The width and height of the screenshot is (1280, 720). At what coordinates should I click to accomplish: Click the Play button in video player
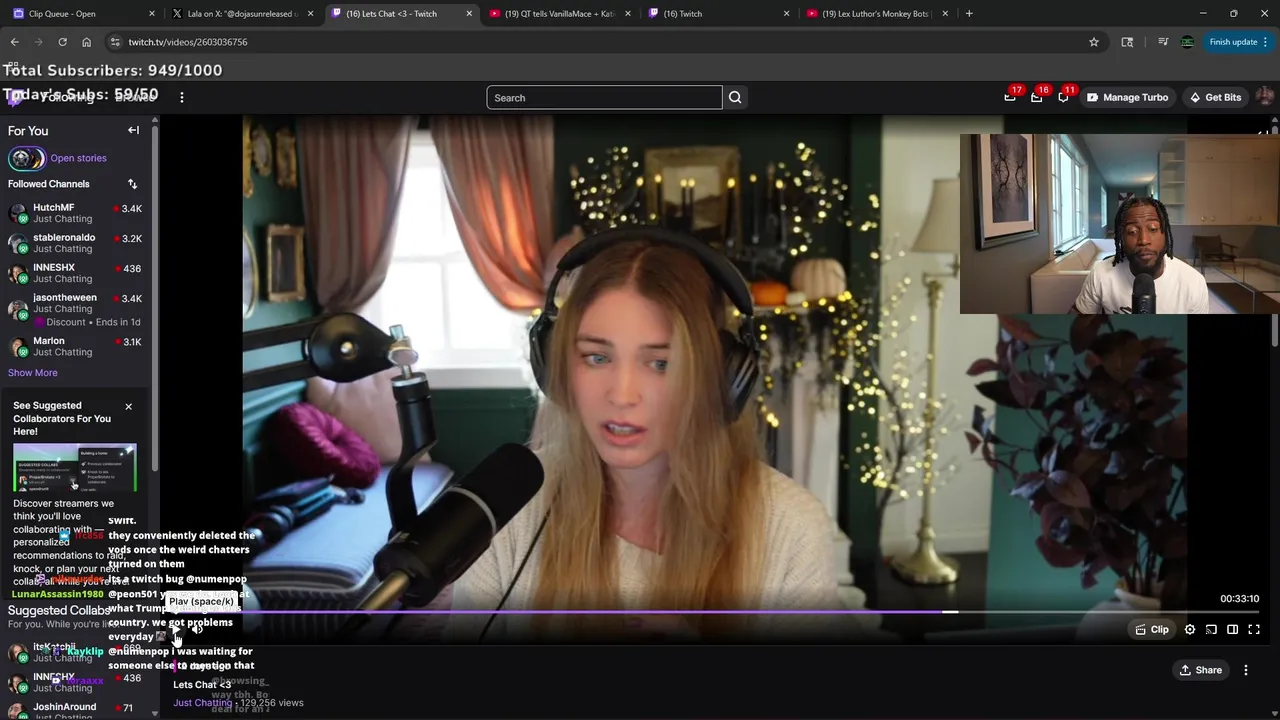(x=176, y=629)
